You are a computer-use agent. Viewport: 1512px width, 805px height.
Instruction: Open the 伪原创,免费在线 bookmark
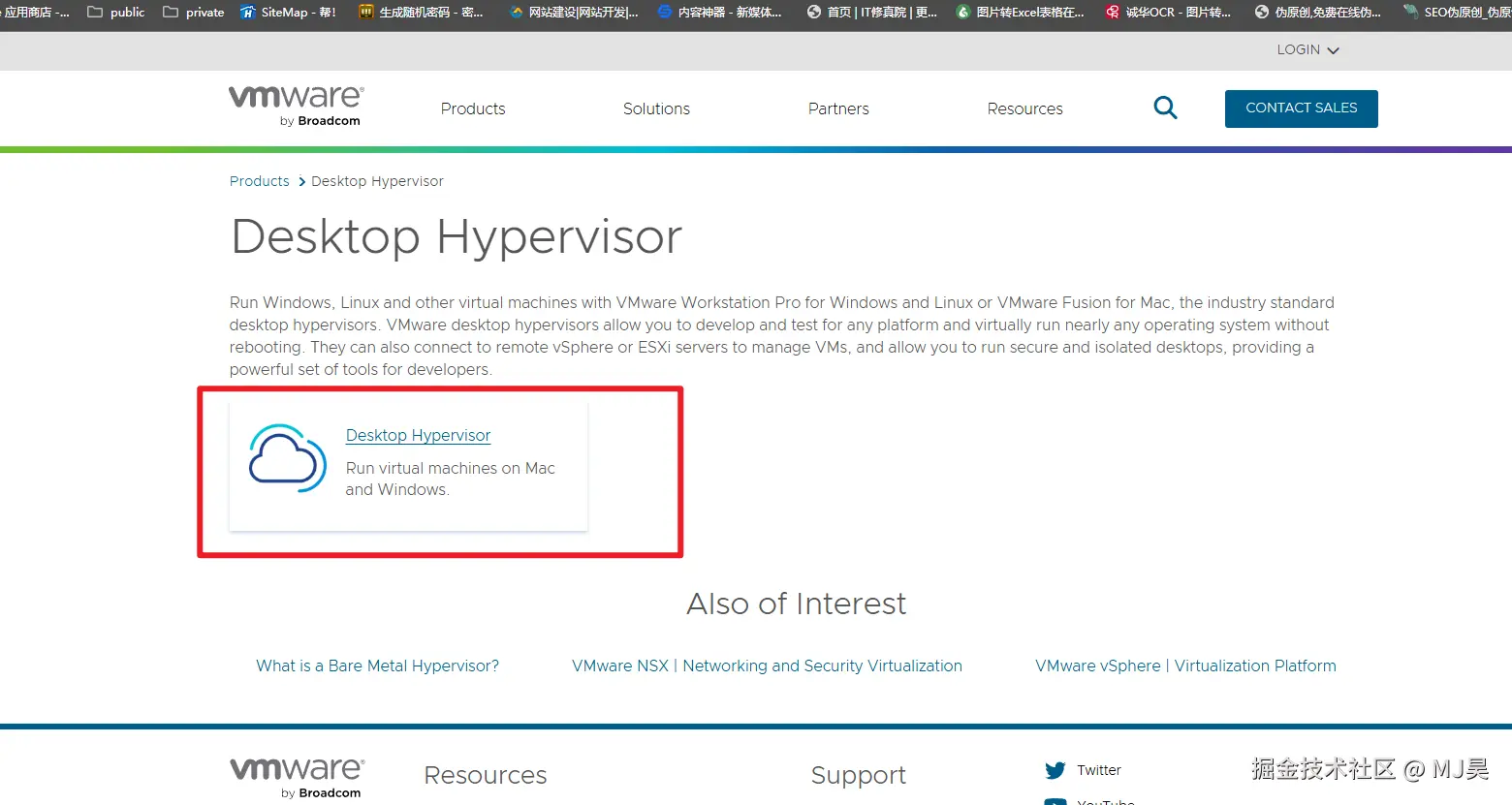click(1317, 12)
